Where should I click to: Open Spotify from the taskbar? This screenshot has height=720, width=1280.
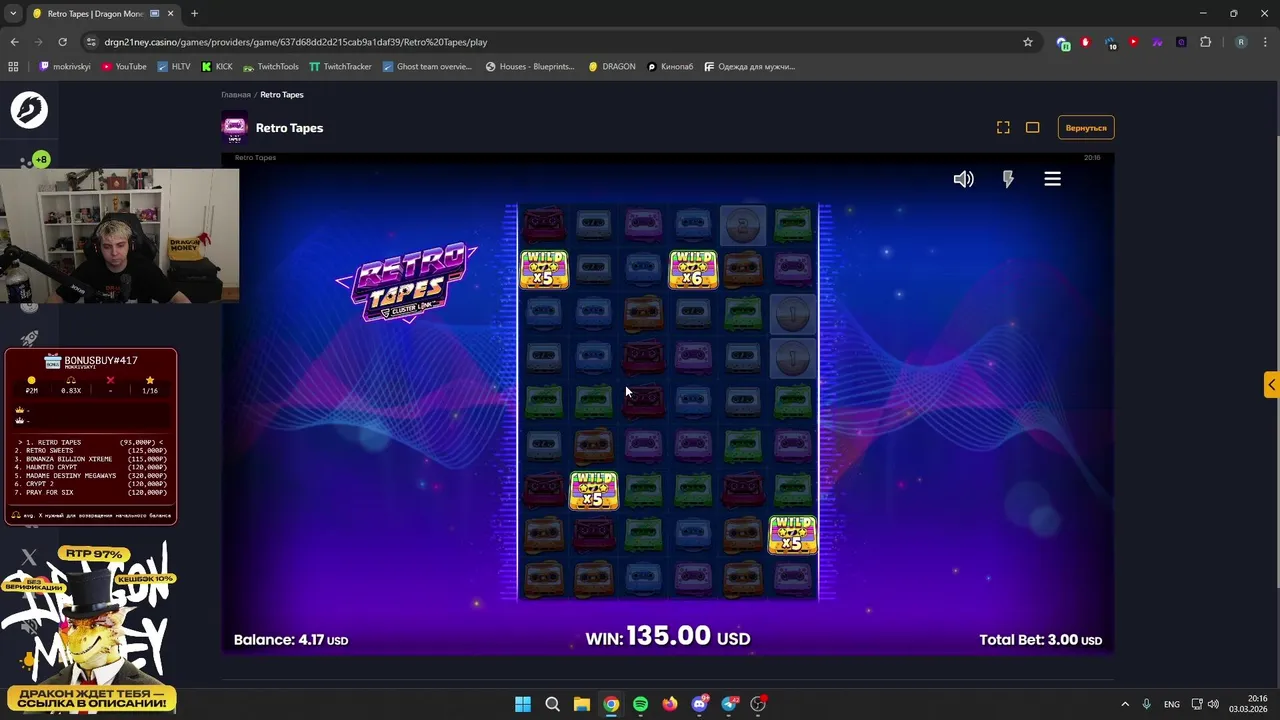(x=640, y=704)
